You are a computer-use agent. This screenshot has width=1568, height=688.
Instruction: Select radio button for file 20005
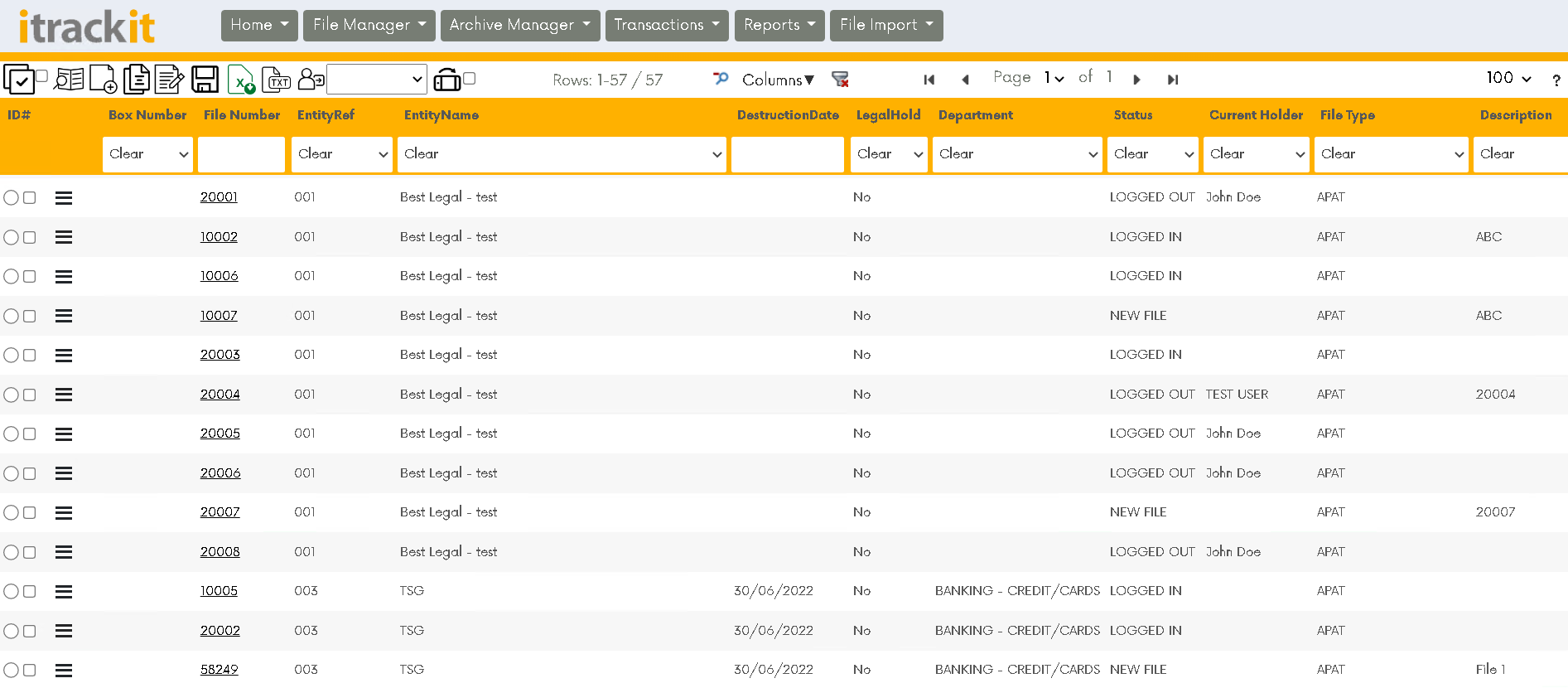click(x=11, y=434)
